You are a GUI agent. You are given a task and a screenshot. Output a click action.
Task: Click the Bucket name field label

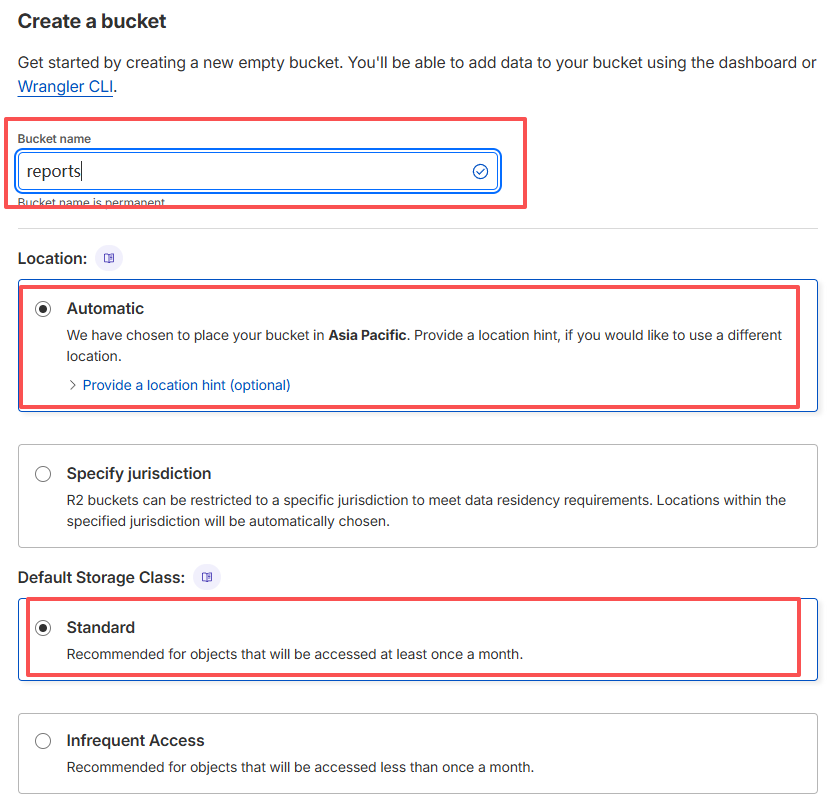[54, 139]
